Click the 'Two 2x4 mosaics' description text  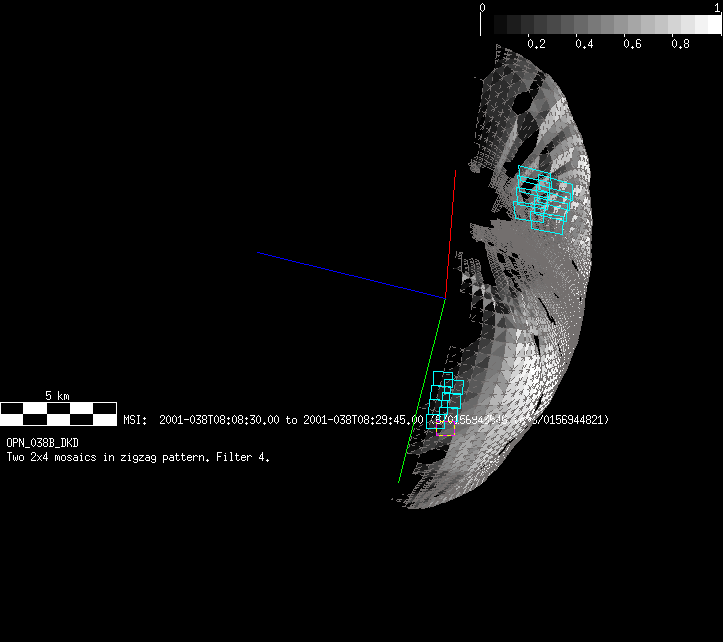tap(138, 457)
